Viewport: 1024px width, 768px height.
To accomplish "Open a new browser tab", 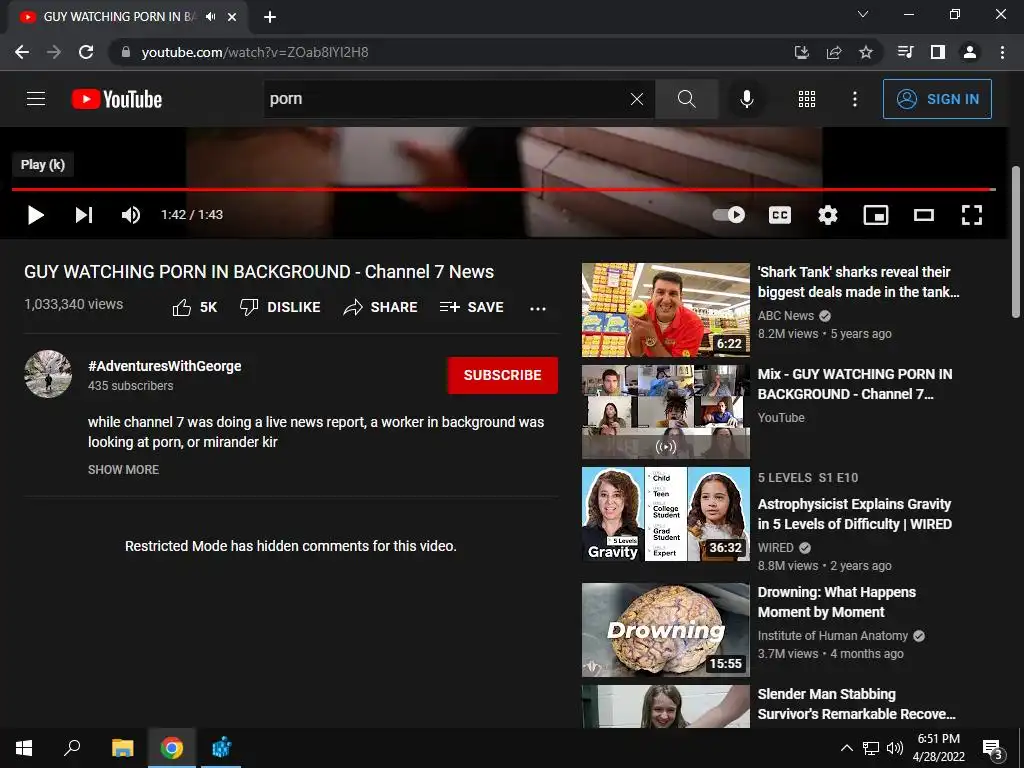I will coord(270,17).
